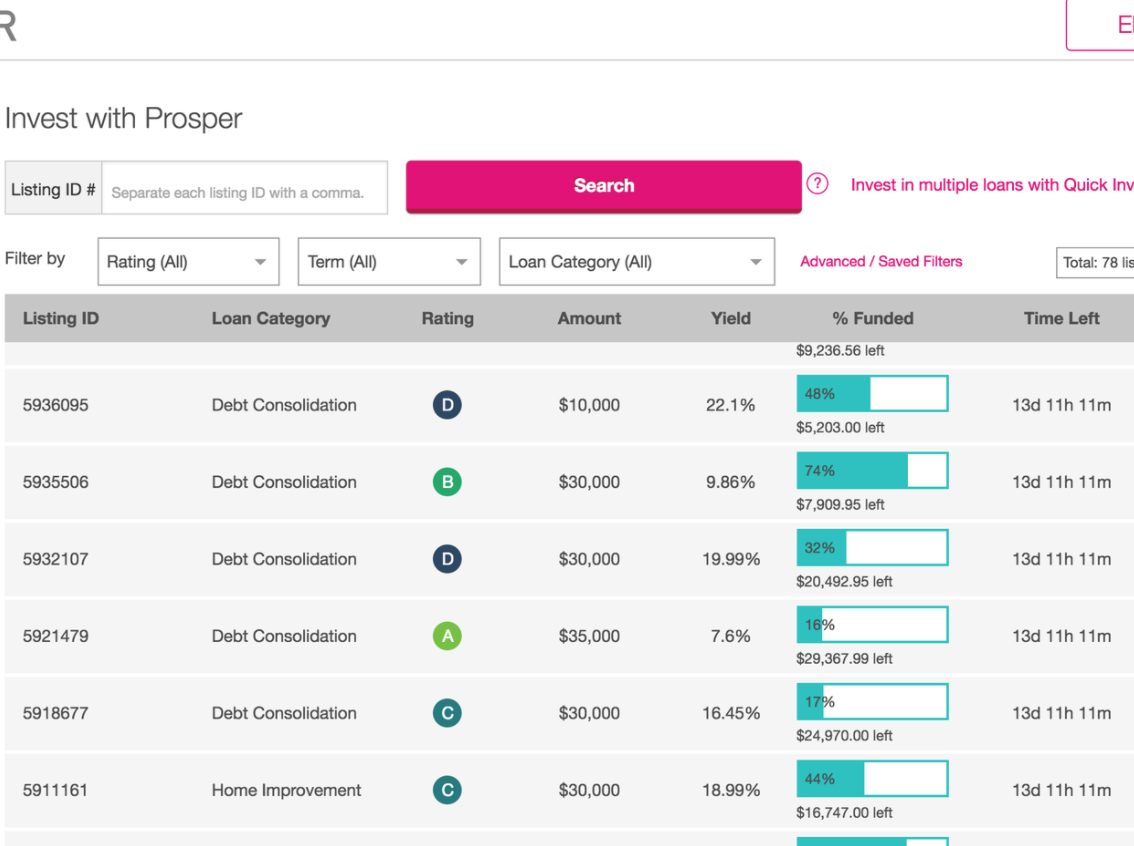
Task: Sort by the Time Left column header
Action: click(x=1062, y=318)
